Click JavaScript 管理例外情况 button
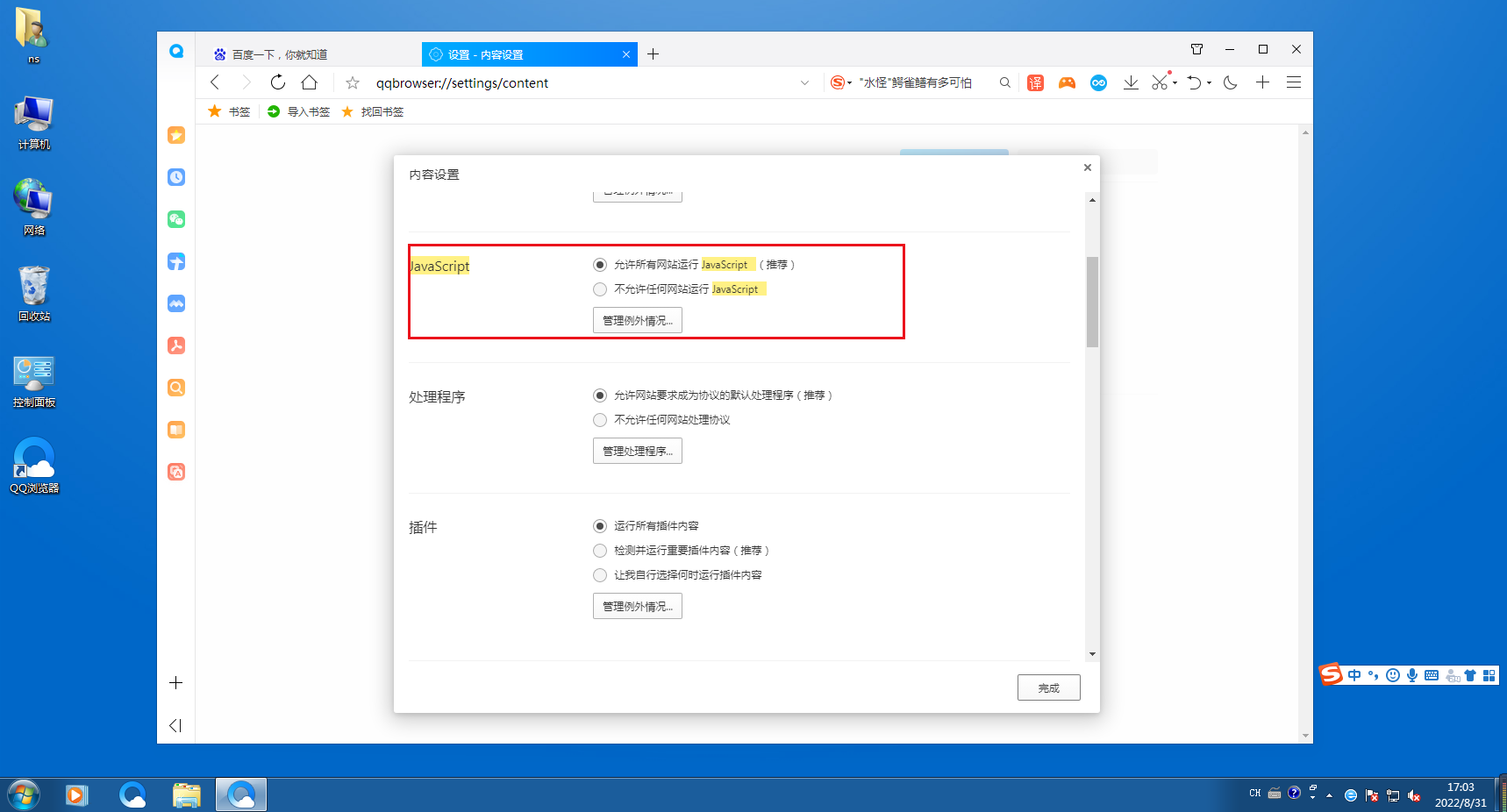The image size is (1507, 812). pos(638,321)
